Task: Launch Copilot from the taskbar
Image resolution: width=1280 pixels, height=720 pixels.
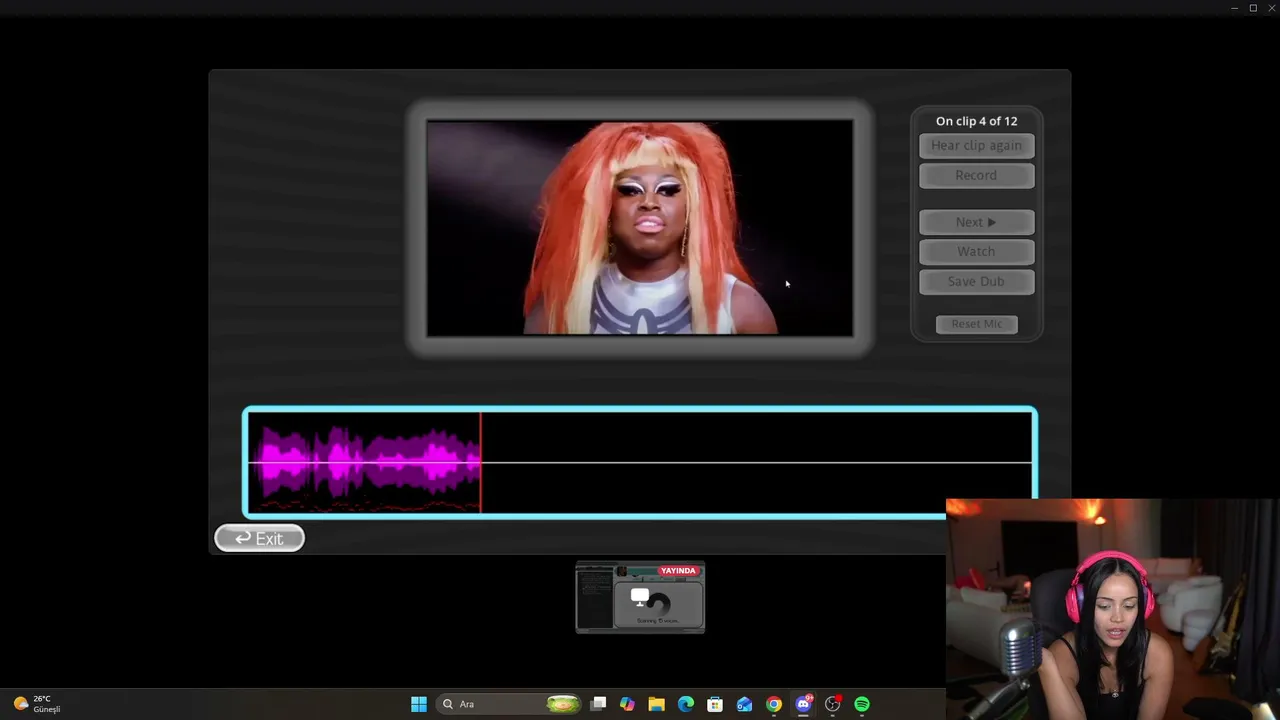Action: tap(627, 704)
